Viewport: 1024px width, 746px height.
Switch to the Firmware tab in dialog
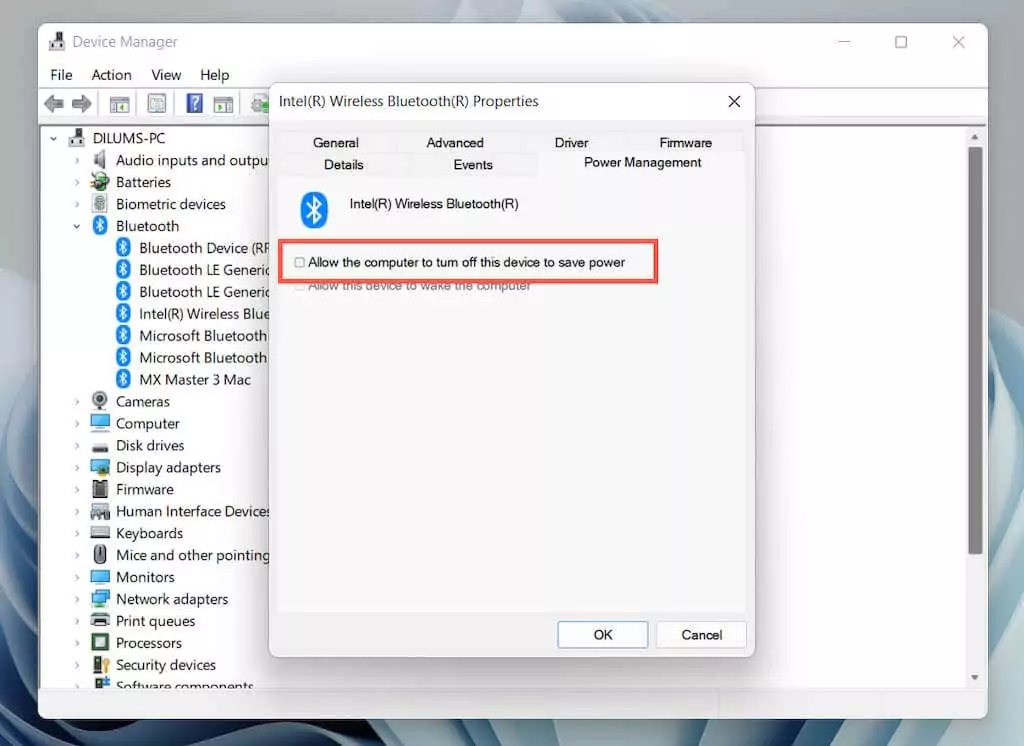[685, 142]
